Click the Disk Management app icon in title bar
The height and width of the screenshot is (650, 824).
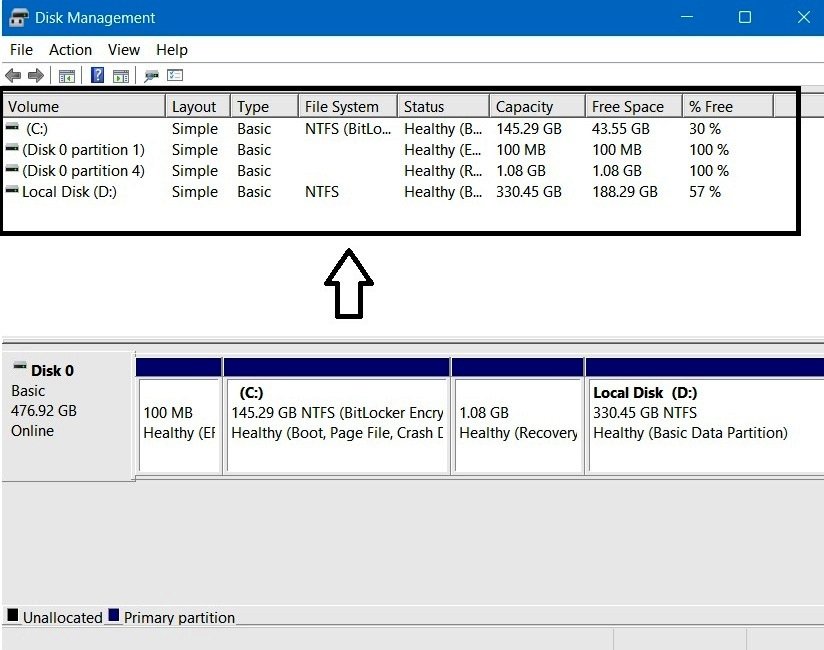coord(18,17)
